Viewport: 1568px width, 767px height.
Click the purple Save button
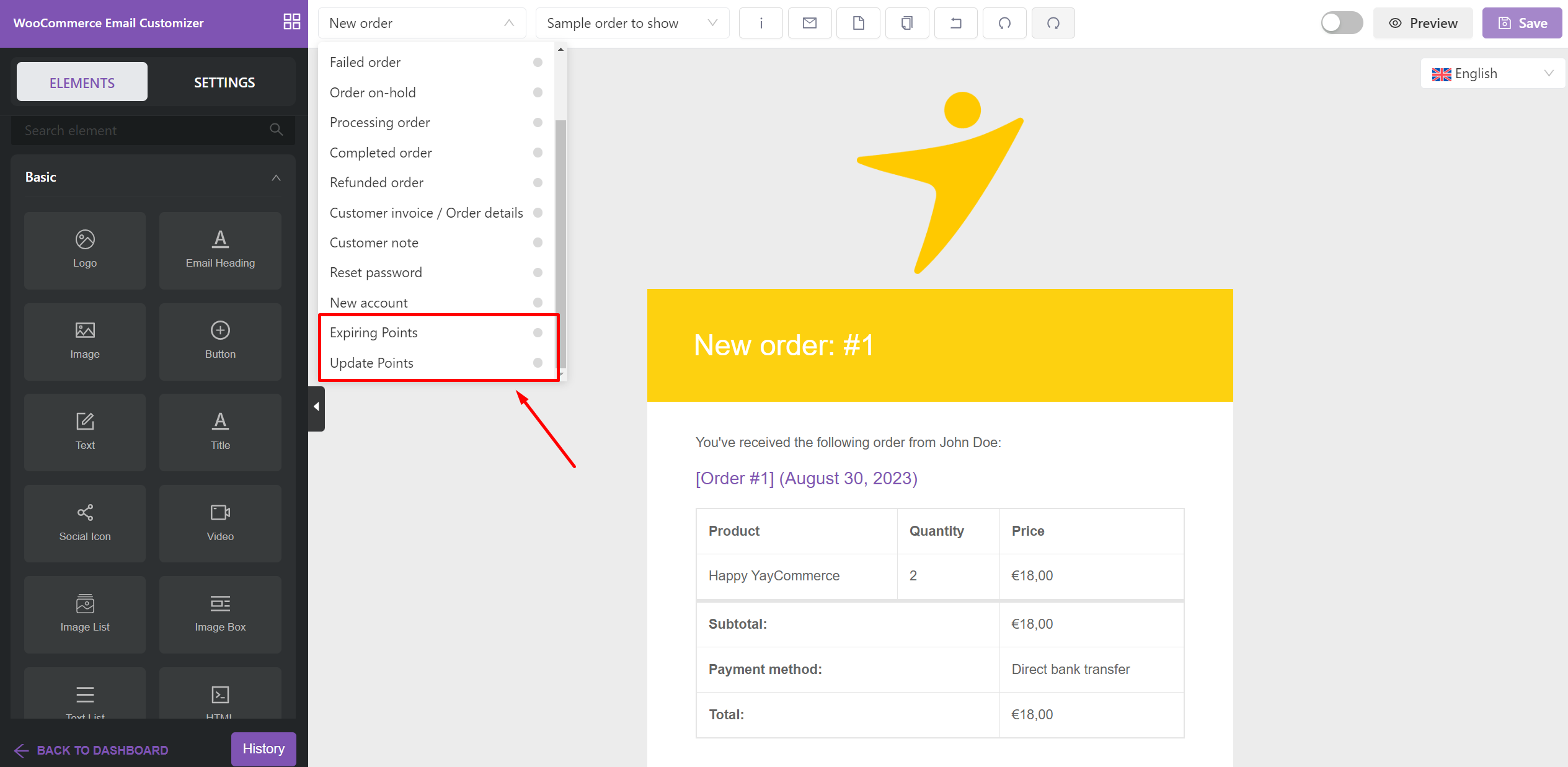click(1521, 24)
